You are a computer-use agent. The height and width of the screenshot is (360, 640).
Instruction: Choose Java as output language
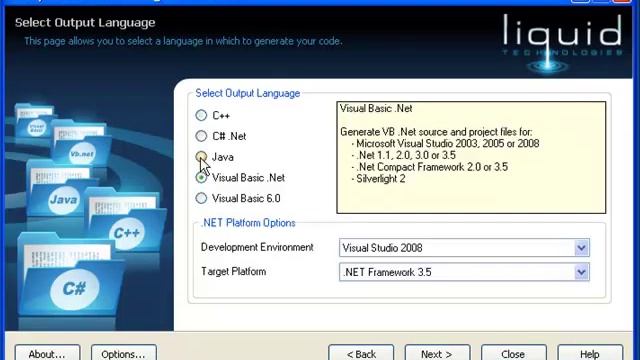[x=201, y=157]
